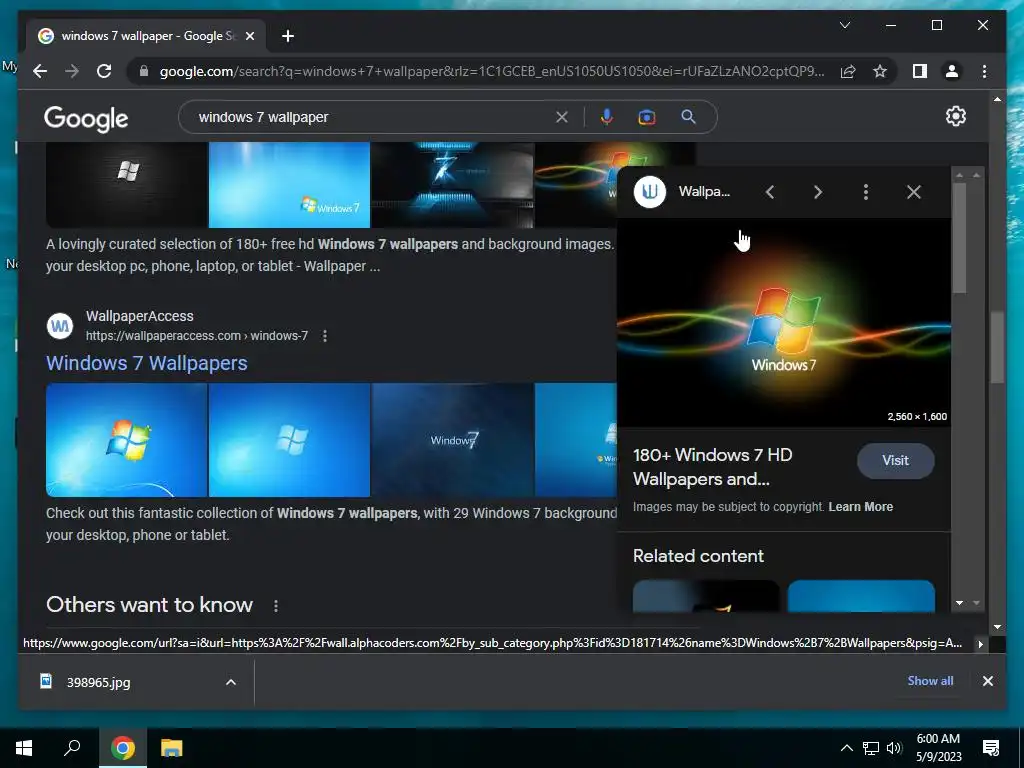Viewport: 1024px width, 768px height.
Task: Open the large Windows 7 preview image
Action: point(784,323)
